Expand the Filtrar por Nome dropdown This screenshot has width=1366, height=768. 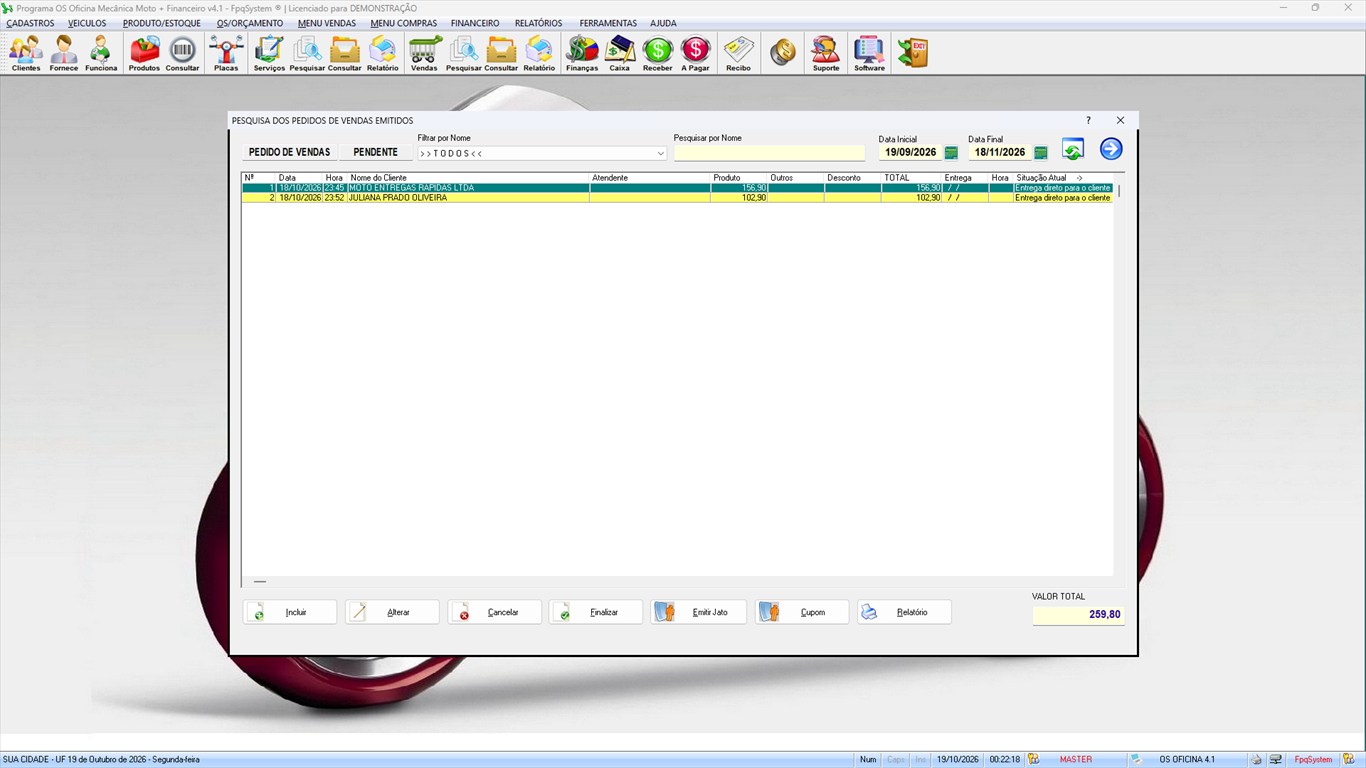point(660,153)
